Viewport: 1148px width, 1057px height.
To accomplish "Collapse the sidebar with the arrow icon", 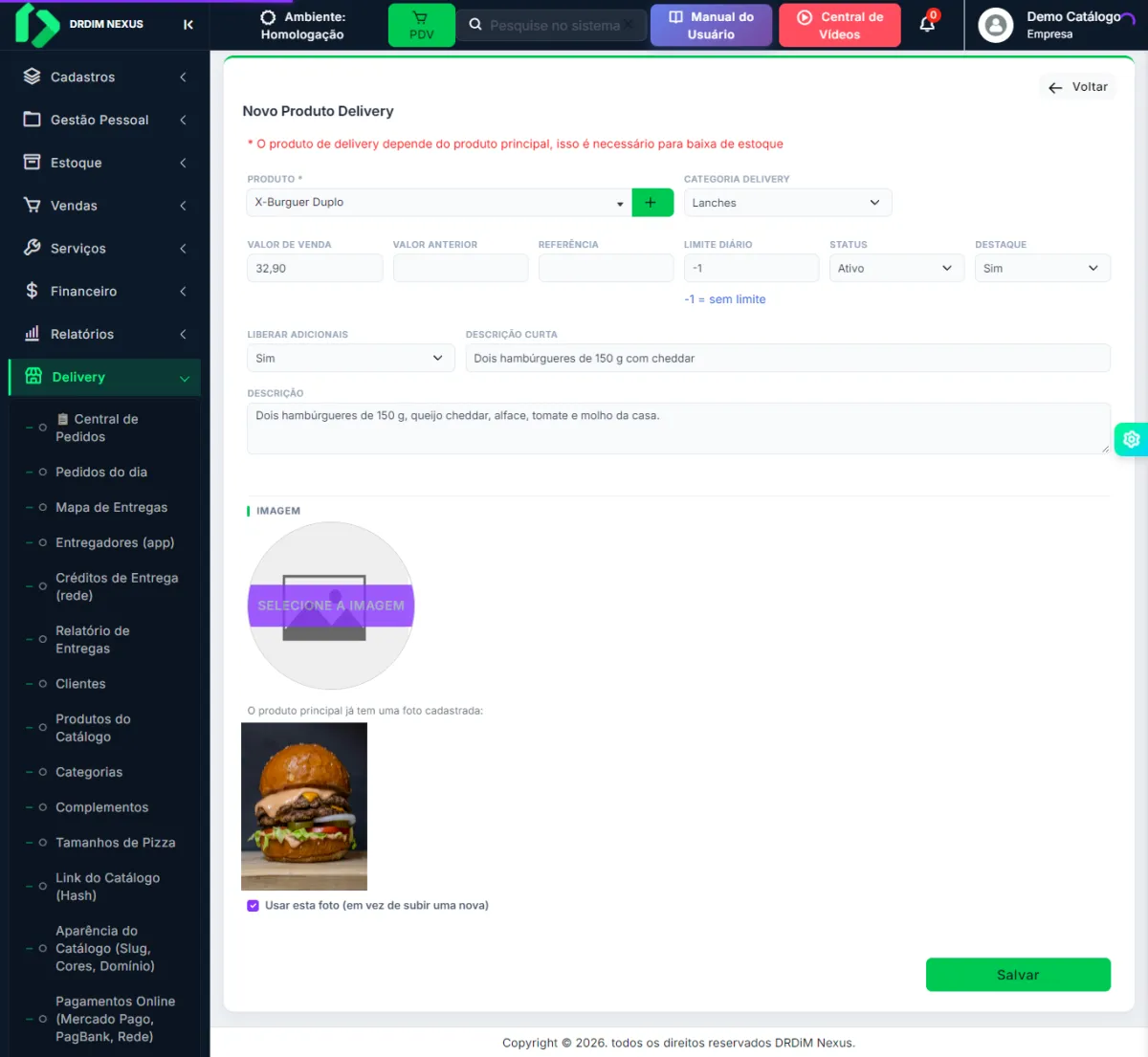I will click(x=188, y=25).
